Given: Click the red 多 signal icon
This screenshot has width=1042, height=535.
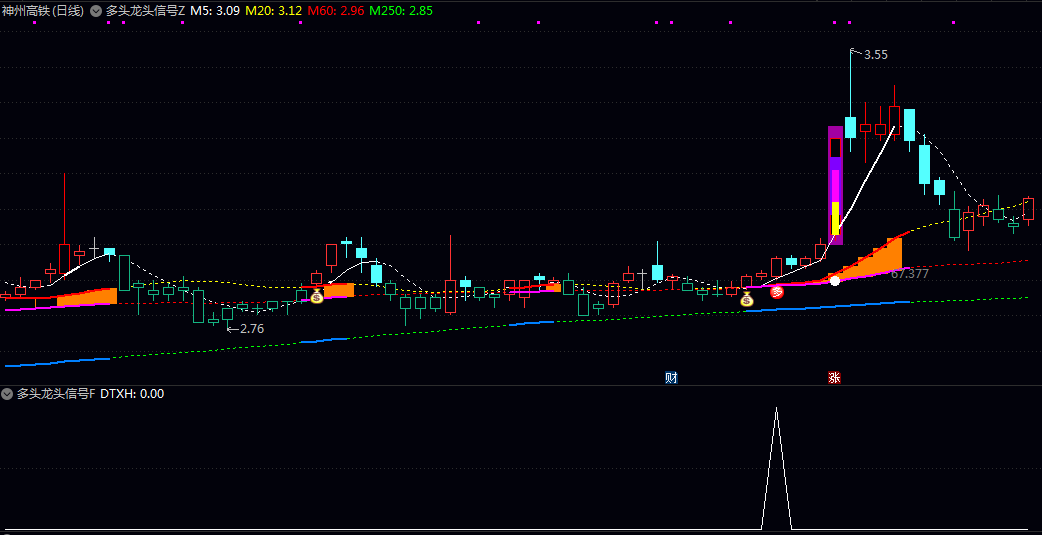Looking at the screenshot, I should (776, 292).
